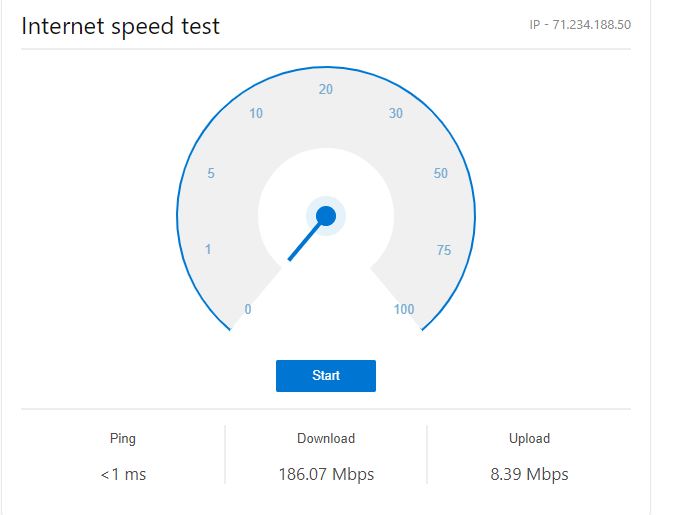
Task: Click the 50 mark on gauge
Action: (x=440, y=173)
